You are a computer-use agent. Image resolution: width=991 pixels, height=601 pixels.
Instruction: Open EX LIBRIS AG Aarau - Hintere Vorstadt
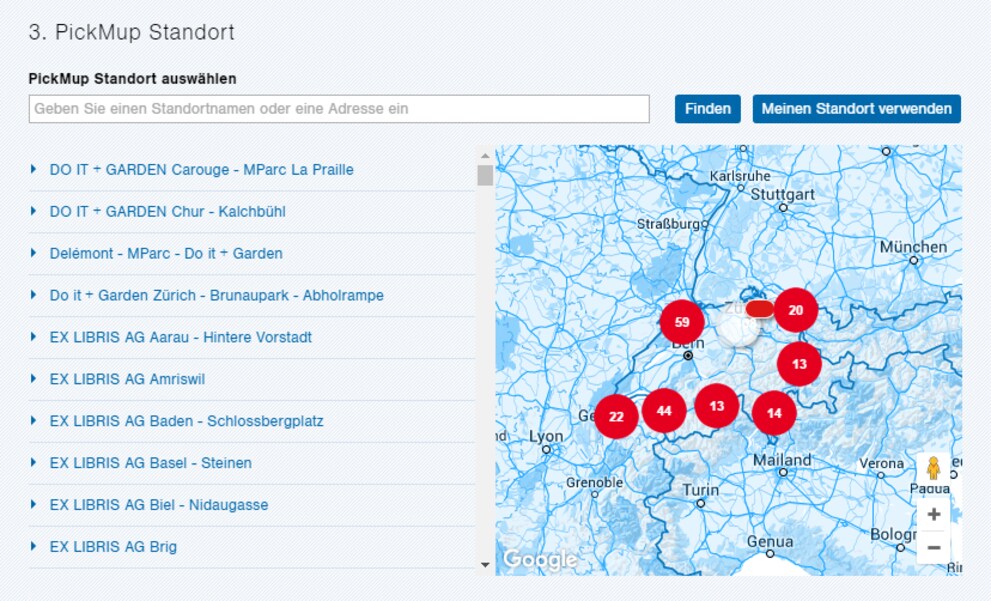coord(181,337)
